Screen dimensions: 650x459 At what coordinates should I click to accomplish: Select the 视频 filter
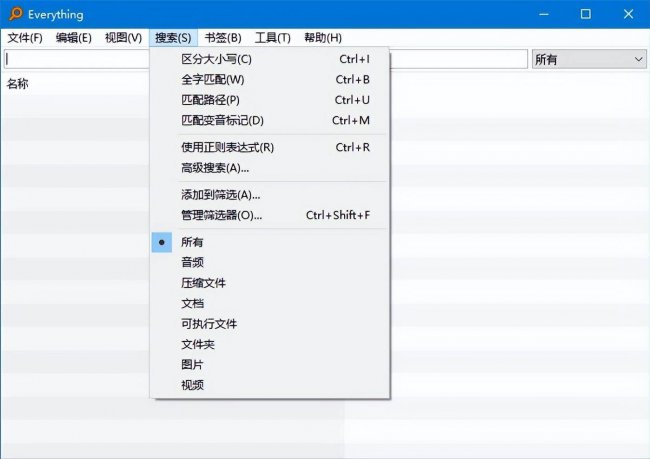click(269, 385)
